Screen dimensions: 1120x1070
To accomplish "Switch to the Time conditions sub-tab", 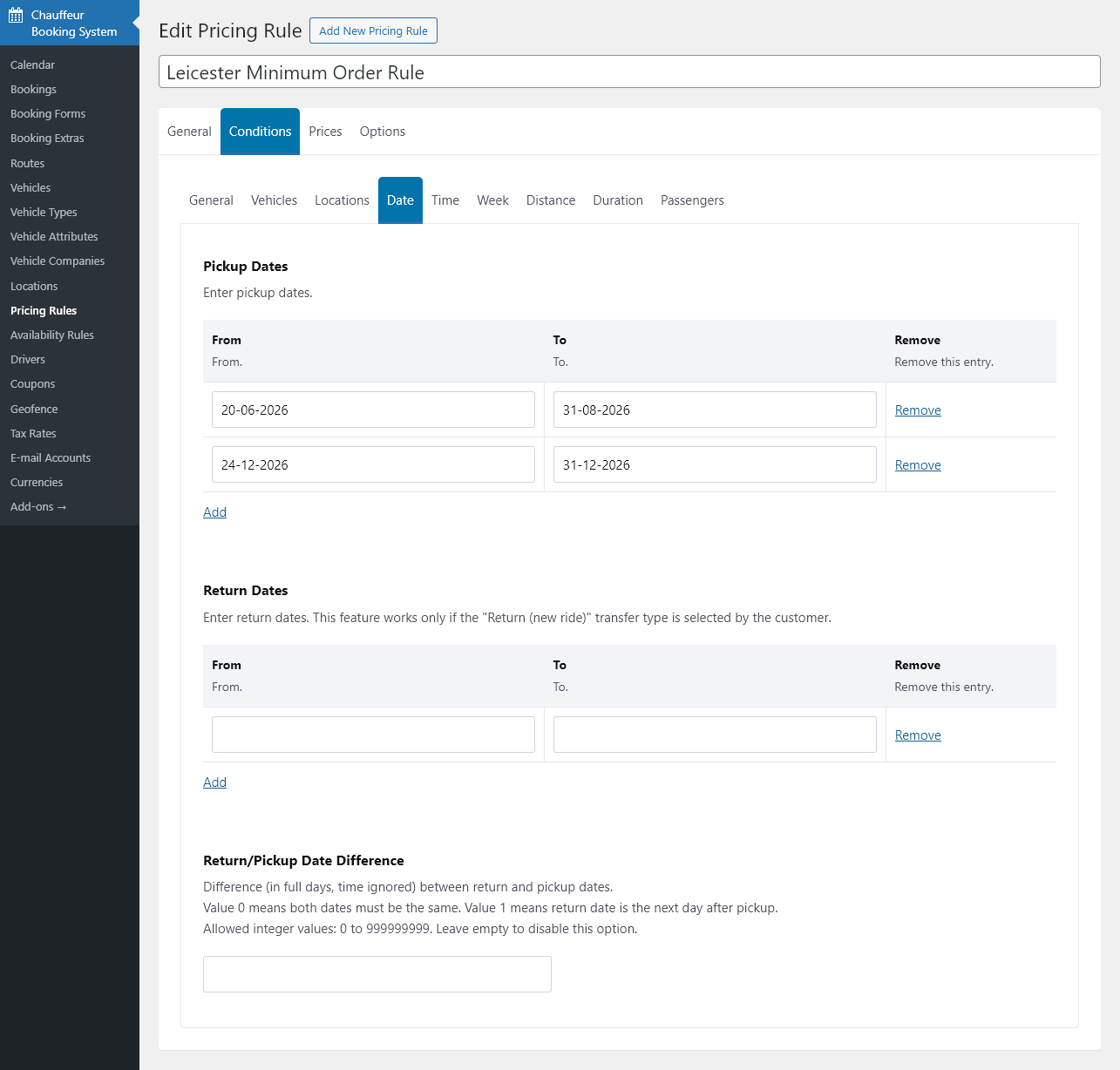I will 445,200.
